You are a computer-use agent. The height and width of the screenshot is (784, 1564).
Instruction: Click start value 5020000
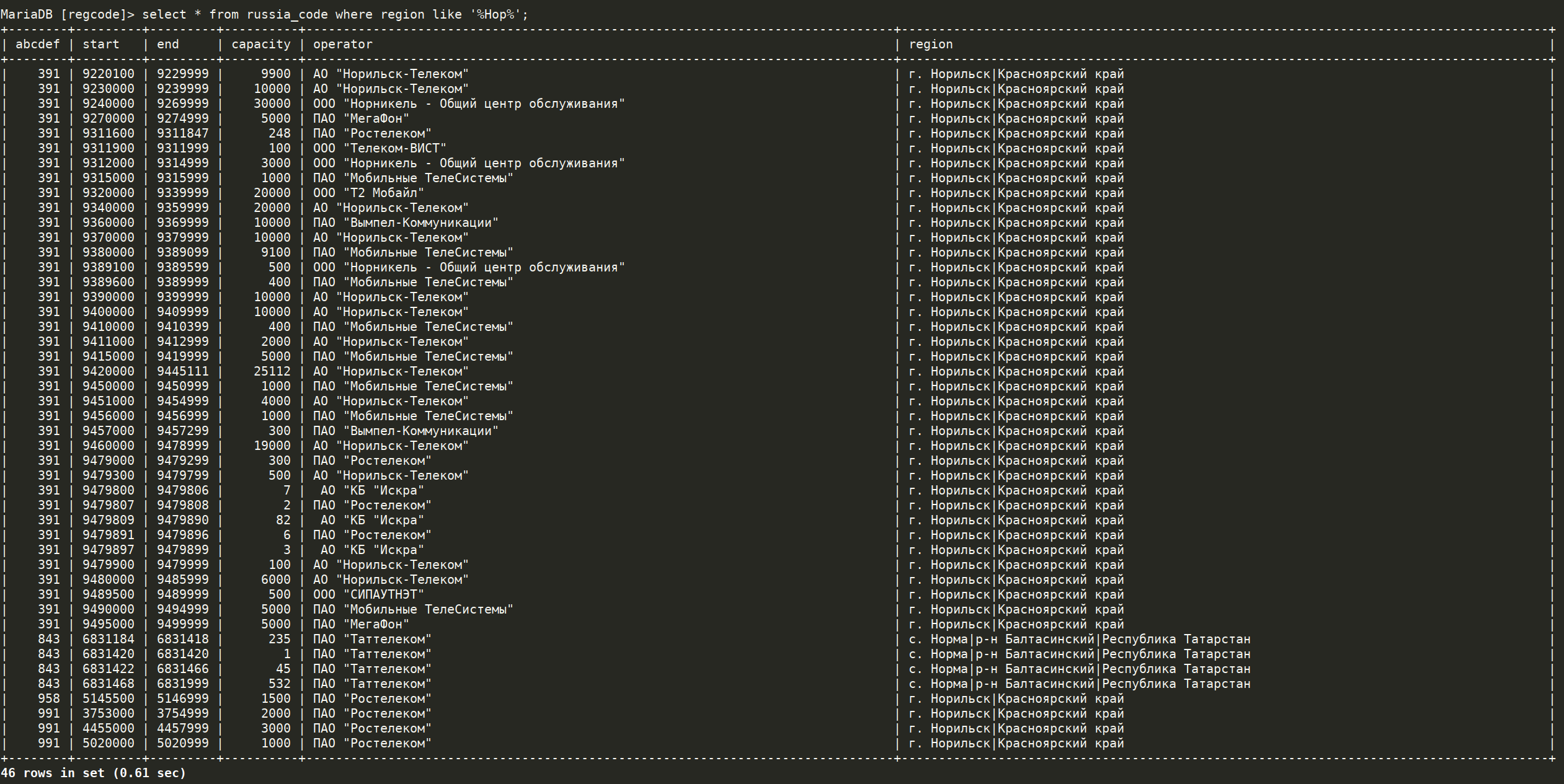tap(109, 743)
